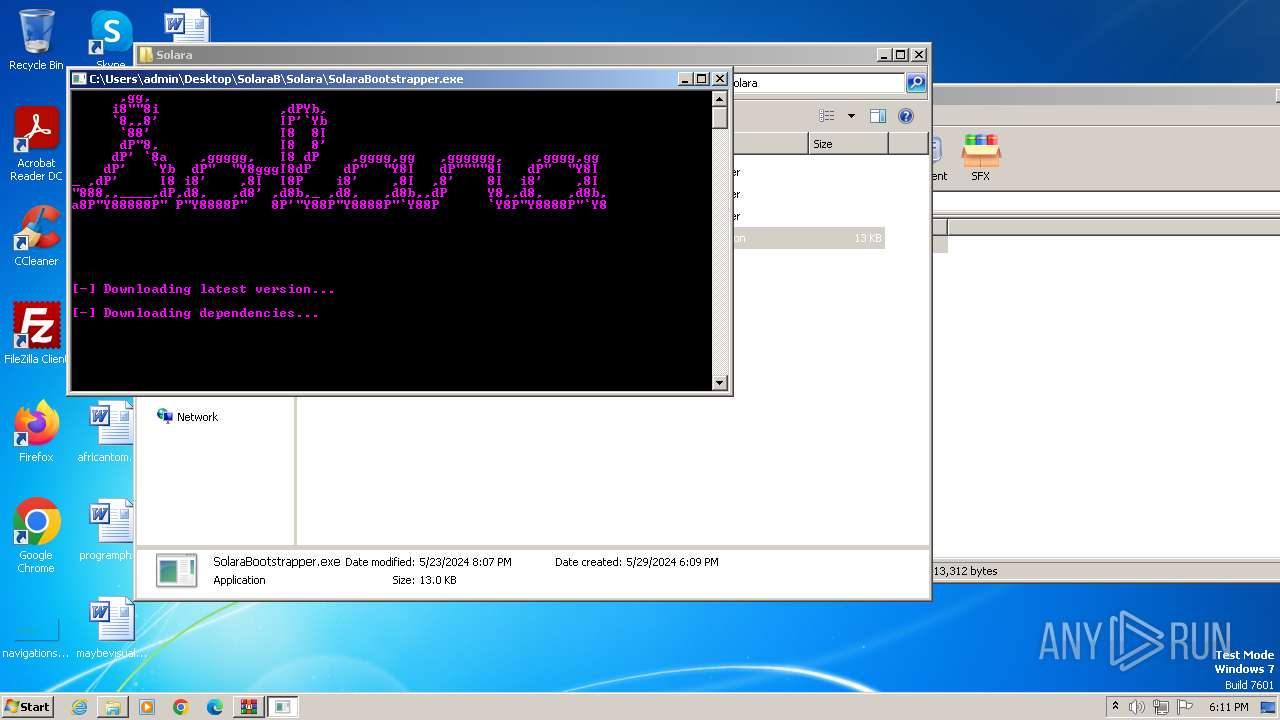Click SolaraBootstrapper.exe name in details pane

pos(277,562)
